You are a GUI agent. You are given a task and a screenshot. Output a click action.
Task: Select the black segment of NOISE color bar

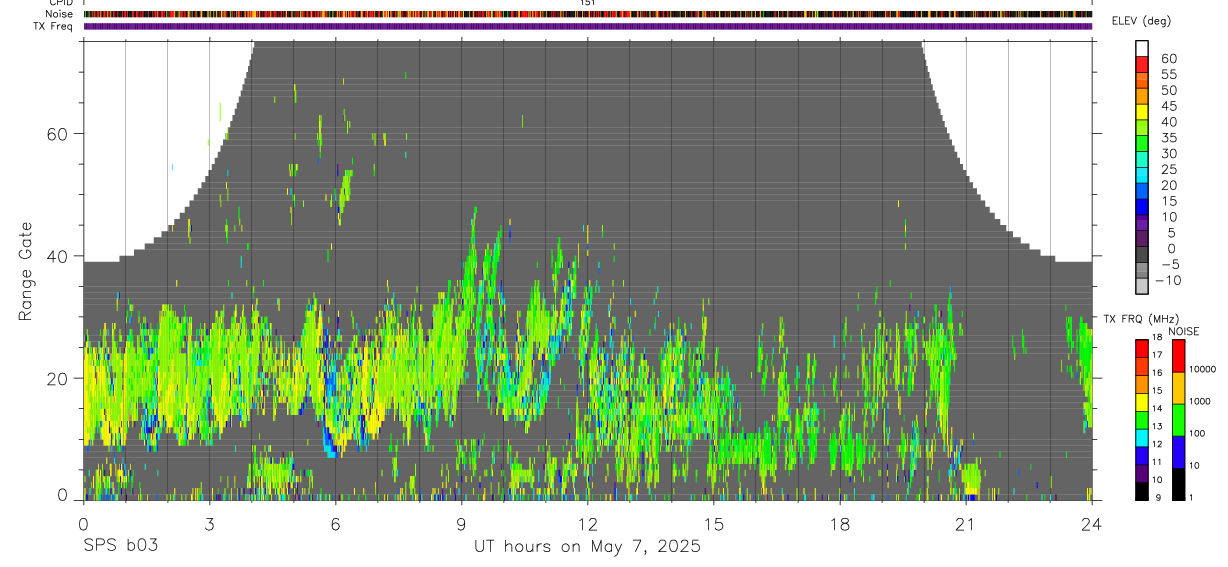click(x=1179, y=484)
